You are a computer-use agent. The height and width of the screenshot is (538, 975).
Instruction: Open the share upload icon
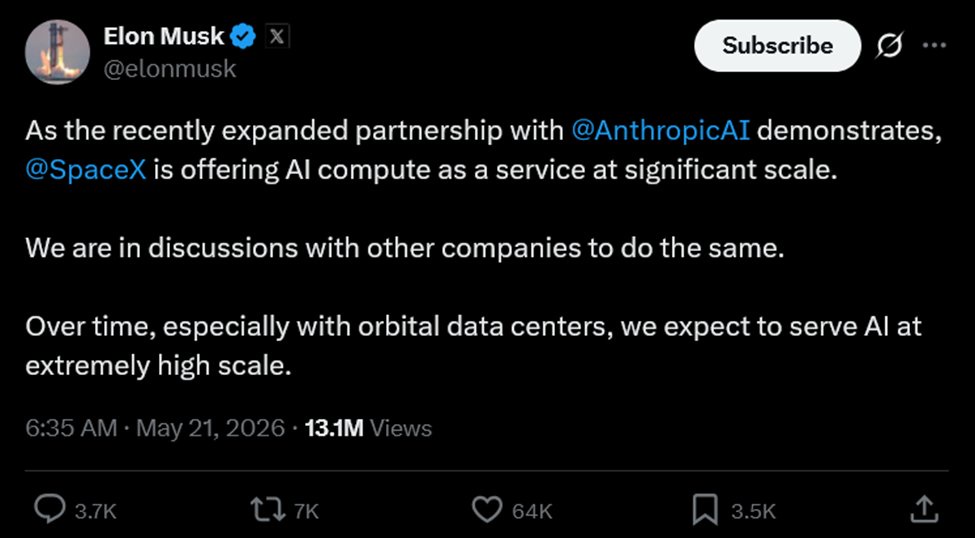point(924,509)
